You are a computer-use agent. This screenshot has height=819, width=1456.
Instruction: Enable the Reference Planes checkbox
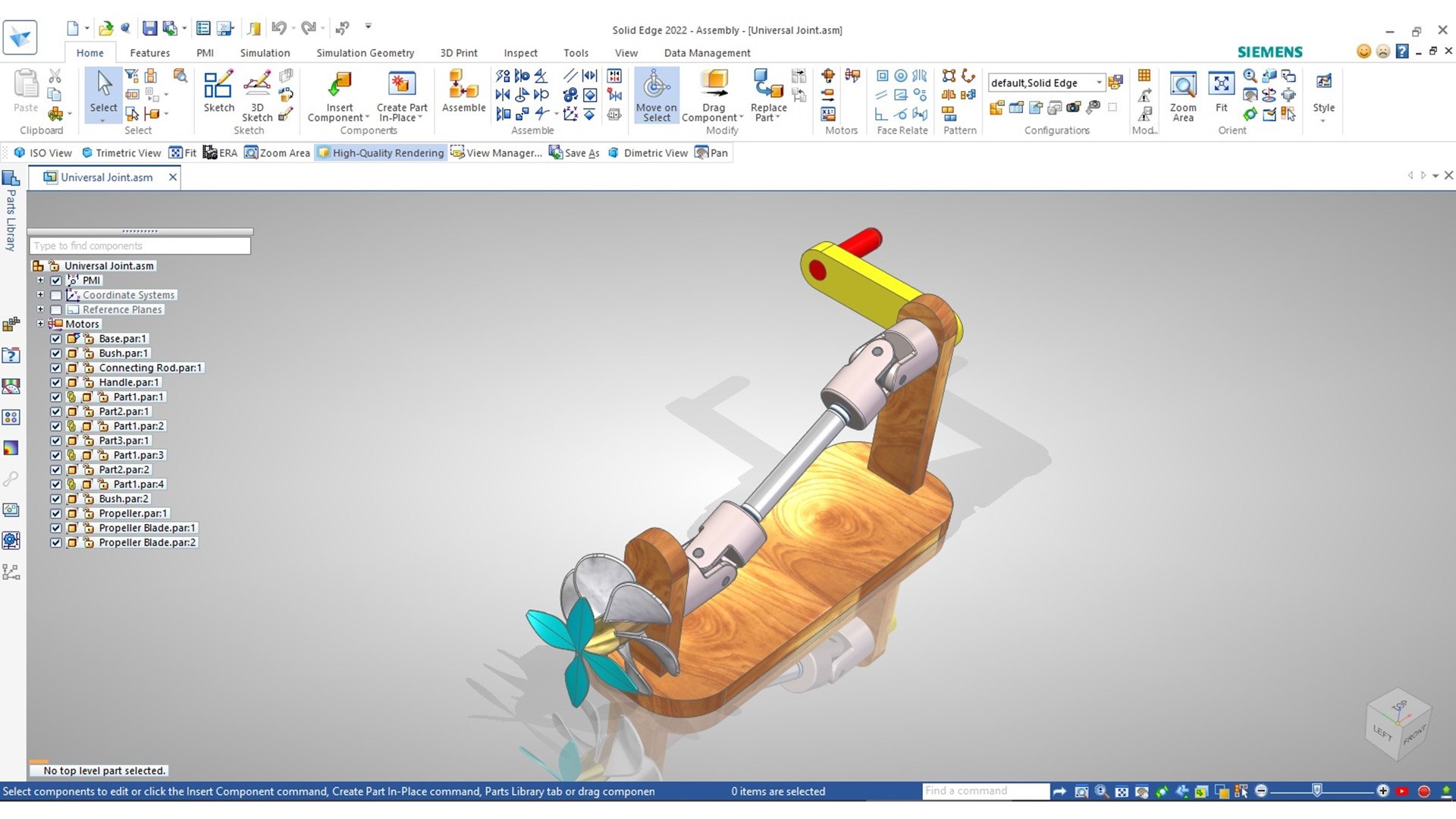tap(56, 309)
